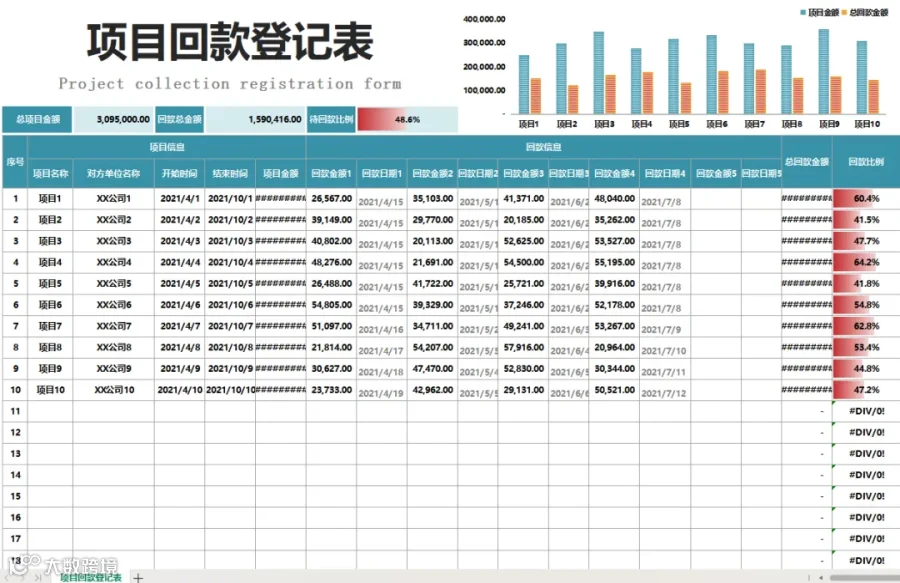900x583 pixels.
Task: Click the 项目金额 column header
Action: point(281,173)
